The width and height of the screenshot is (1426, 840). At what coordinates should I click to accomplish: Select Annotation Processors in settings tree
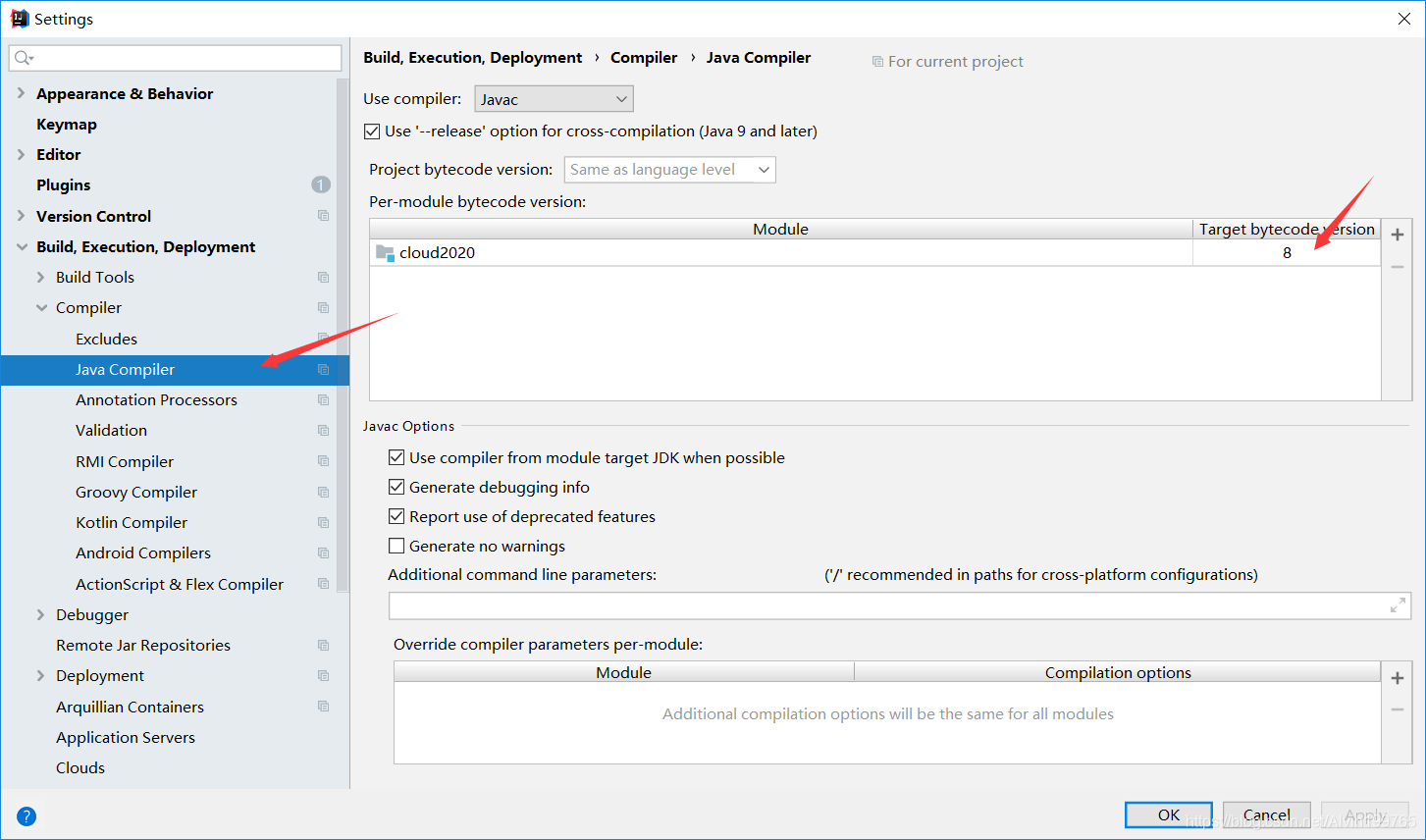(156, 399)
